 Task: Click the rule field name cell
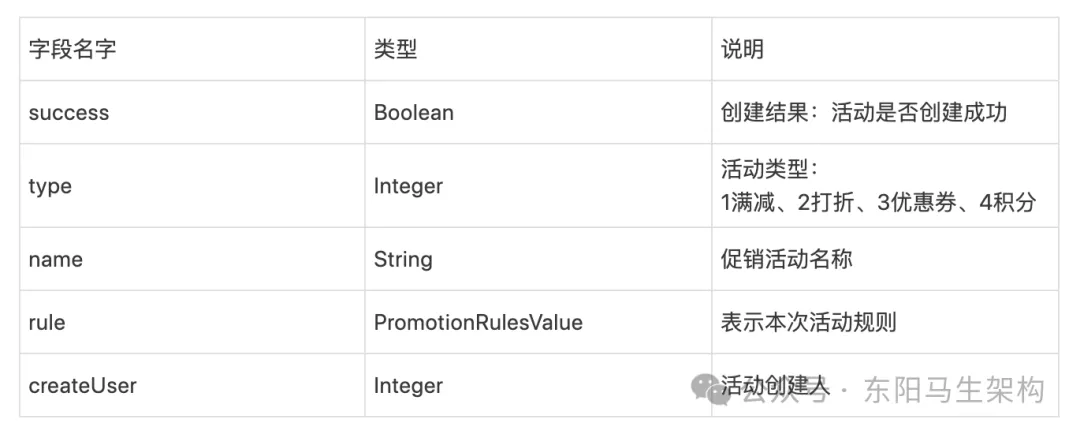(192, 322)
